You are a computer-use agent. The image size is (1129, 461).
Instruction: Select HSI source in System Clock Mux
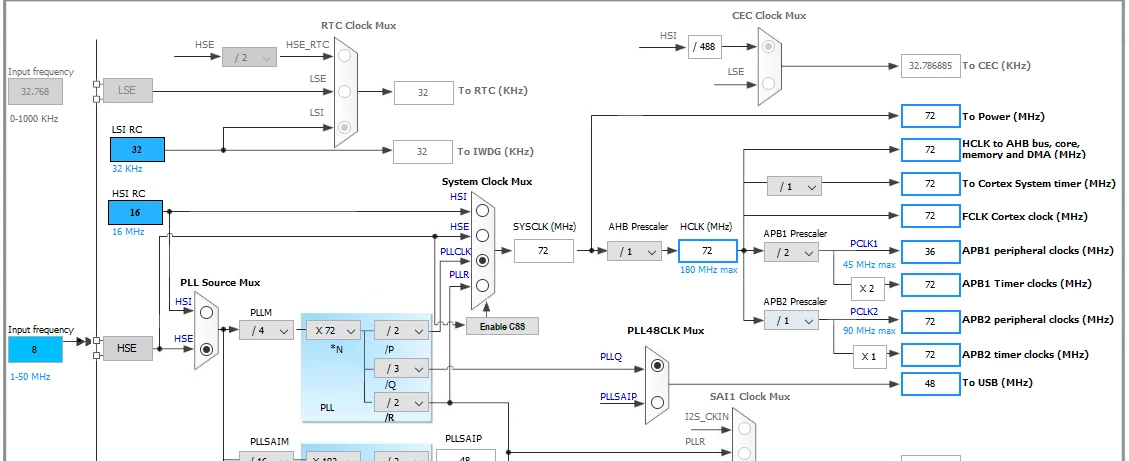coord(482,210)
